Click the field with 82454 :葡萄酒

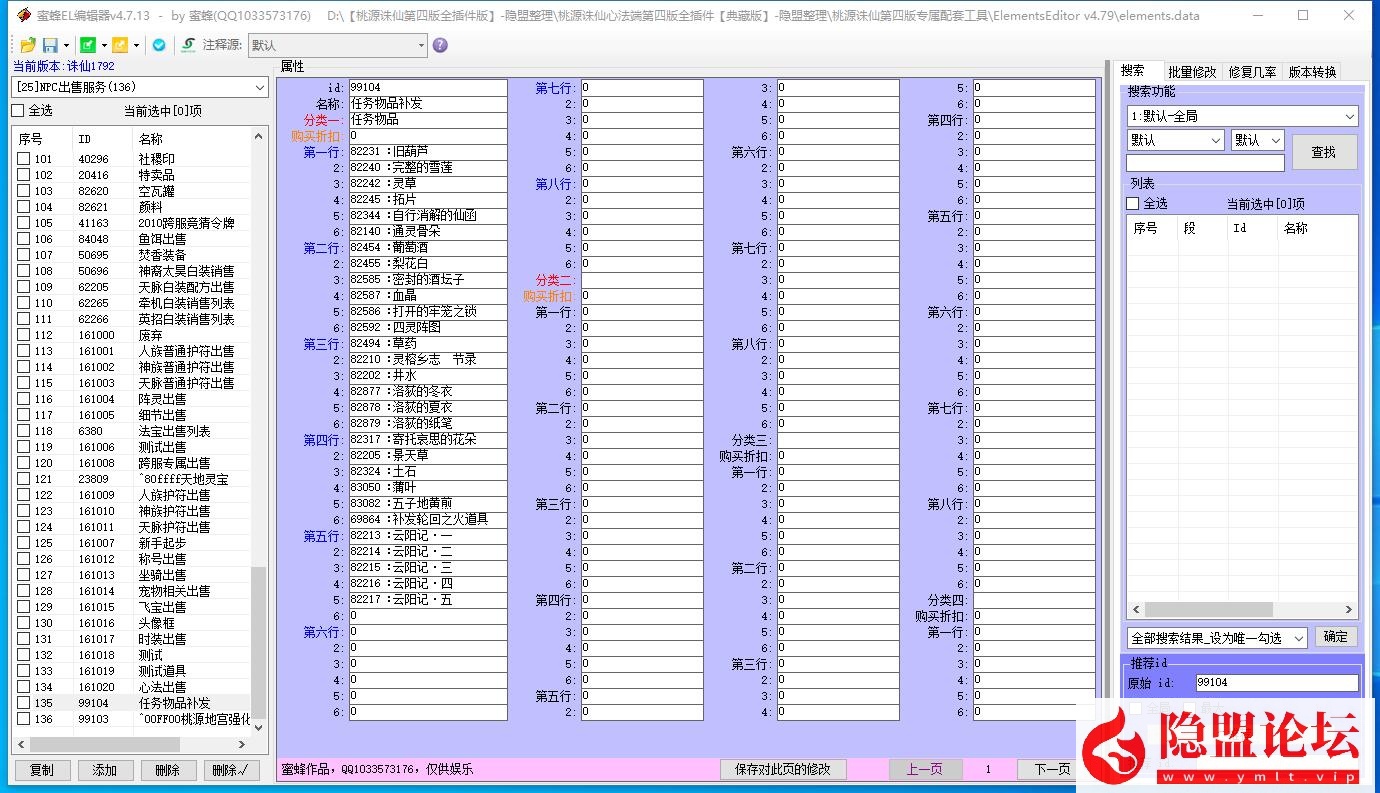(428, 248)
